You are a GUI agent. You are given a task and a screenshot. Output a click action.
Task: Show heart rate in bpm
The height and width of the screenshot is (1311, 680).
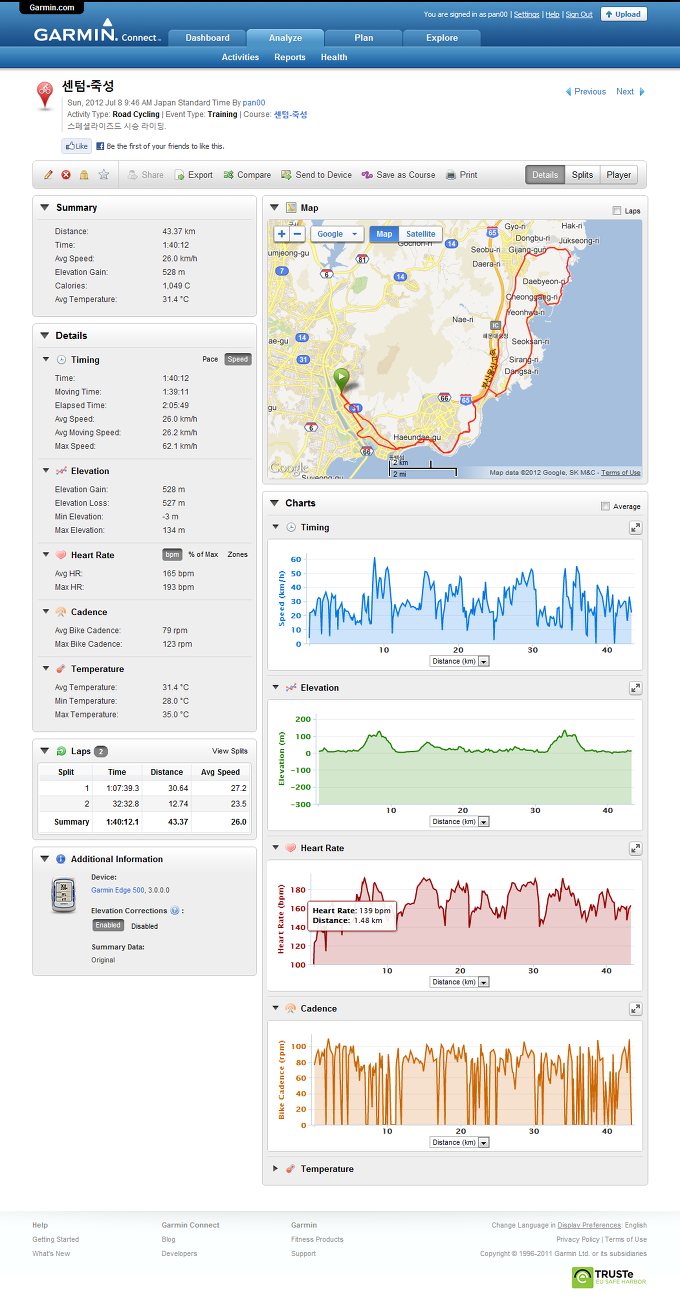[x=172, y=554]
